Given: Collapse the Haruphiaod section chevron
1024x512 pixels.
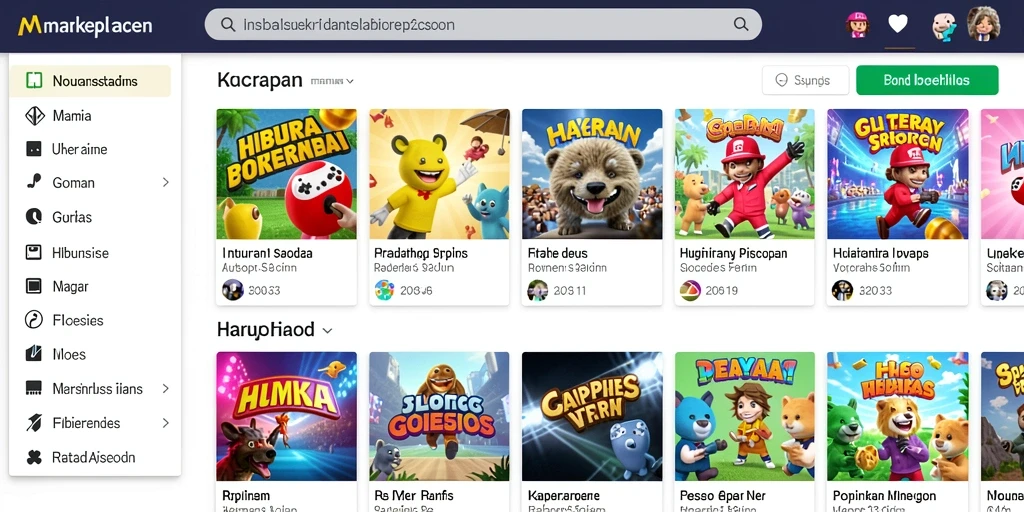Looking at the screenshot, I should (x=328, y=330).
